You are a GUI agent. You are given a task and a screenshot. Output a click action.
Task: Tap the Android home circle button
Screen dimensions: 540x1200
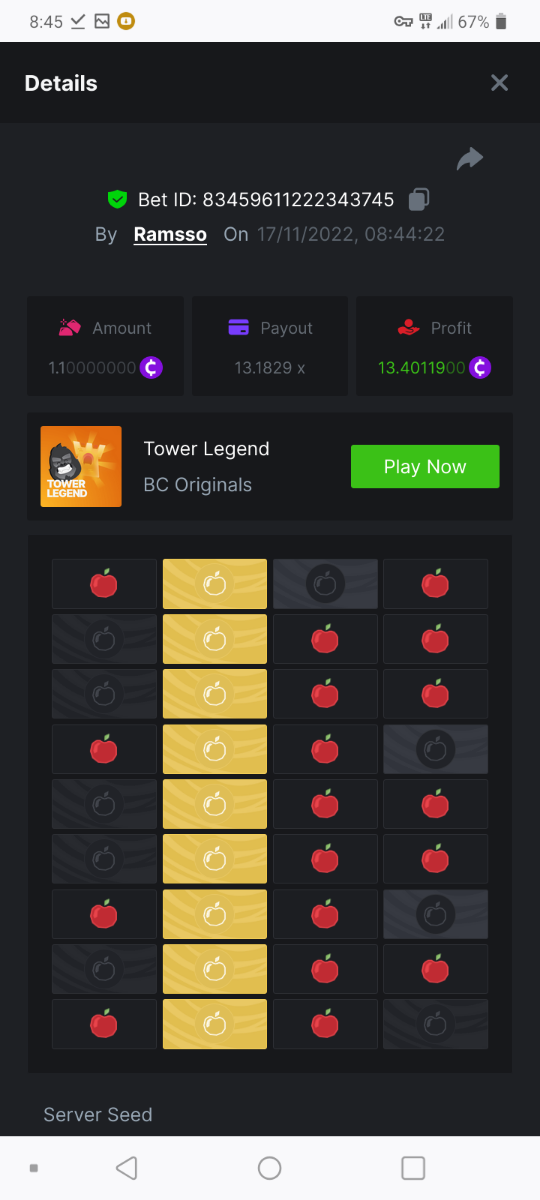269,1167
